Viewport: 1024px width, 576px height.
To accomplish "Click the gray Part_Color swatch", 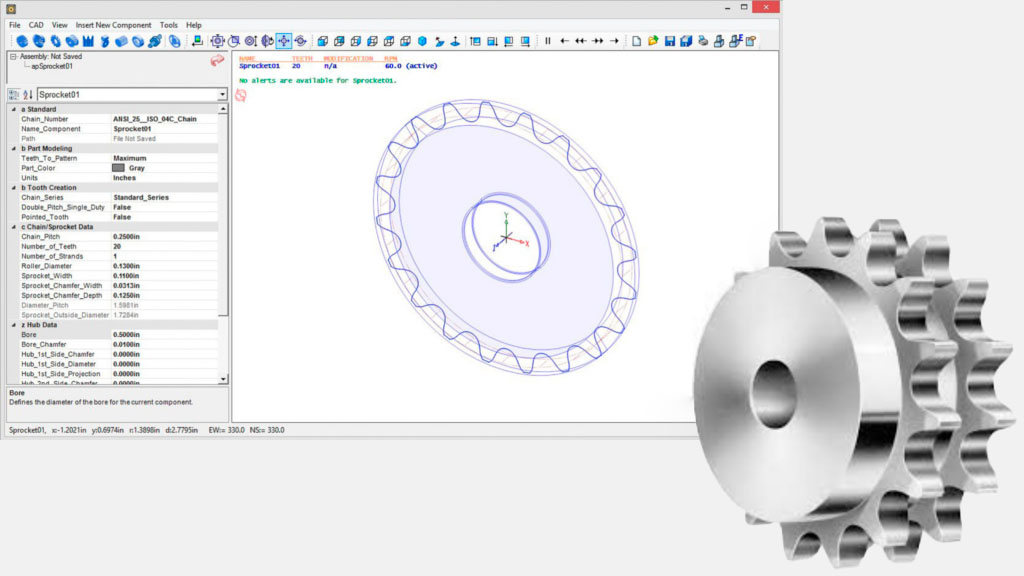I will coord(118,168).
